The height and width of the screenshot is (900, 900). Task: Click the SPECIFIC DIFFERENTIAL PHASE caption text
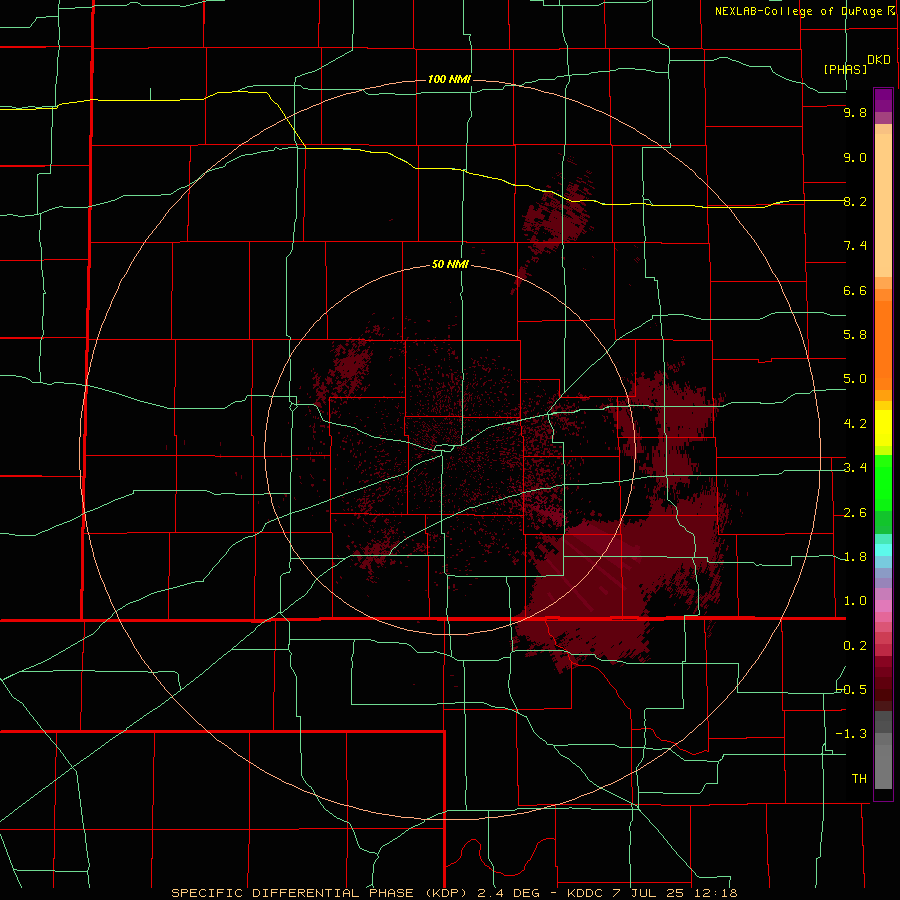pos(292,893)
